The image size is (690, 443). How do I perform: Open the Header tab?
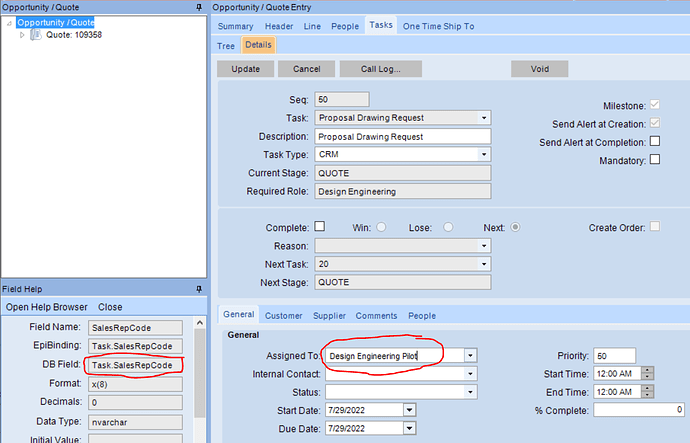(279, 26)
